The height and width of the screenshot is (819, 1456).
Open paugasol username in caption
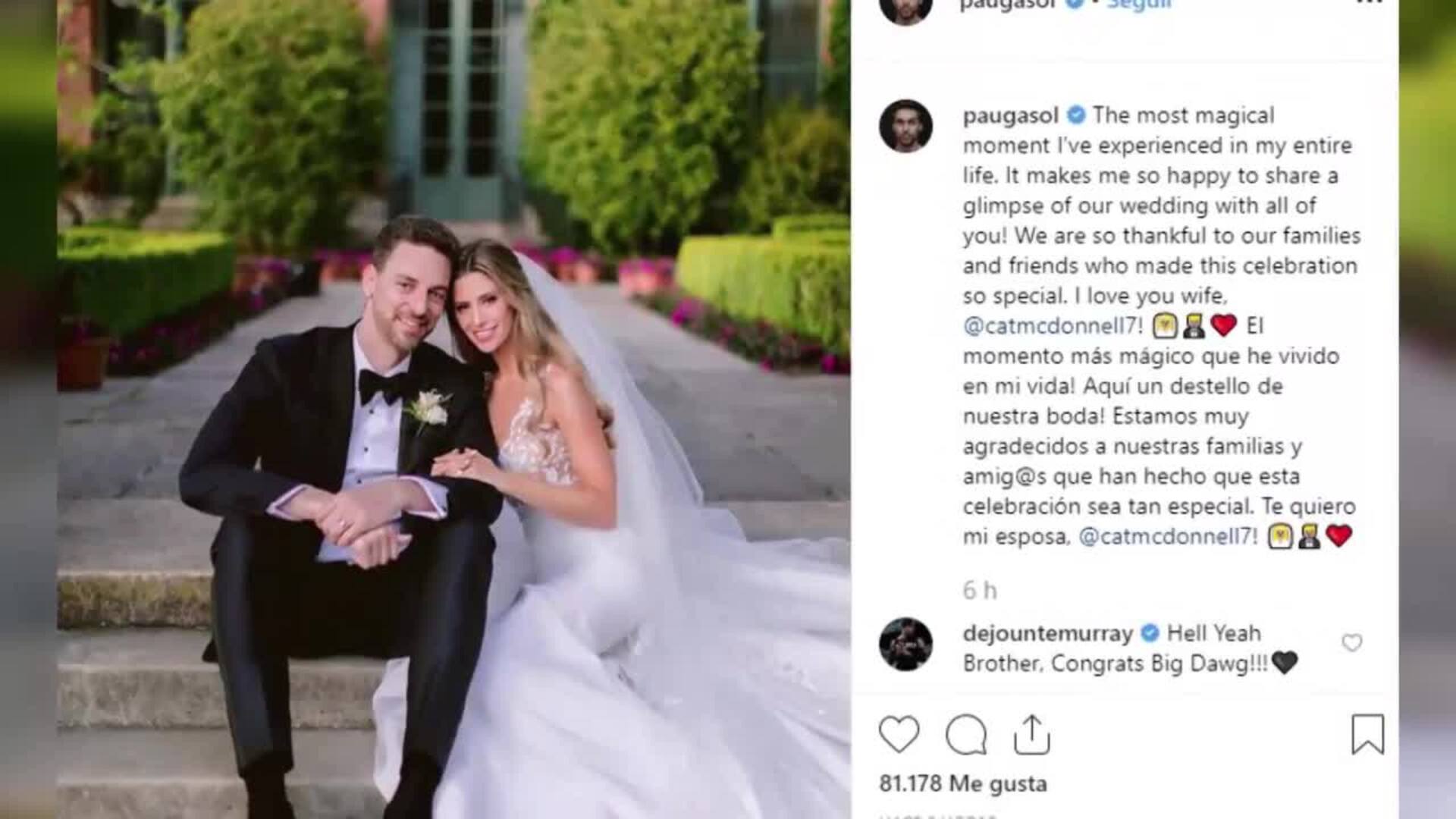pyautogui.click(x=1011, y=116)
